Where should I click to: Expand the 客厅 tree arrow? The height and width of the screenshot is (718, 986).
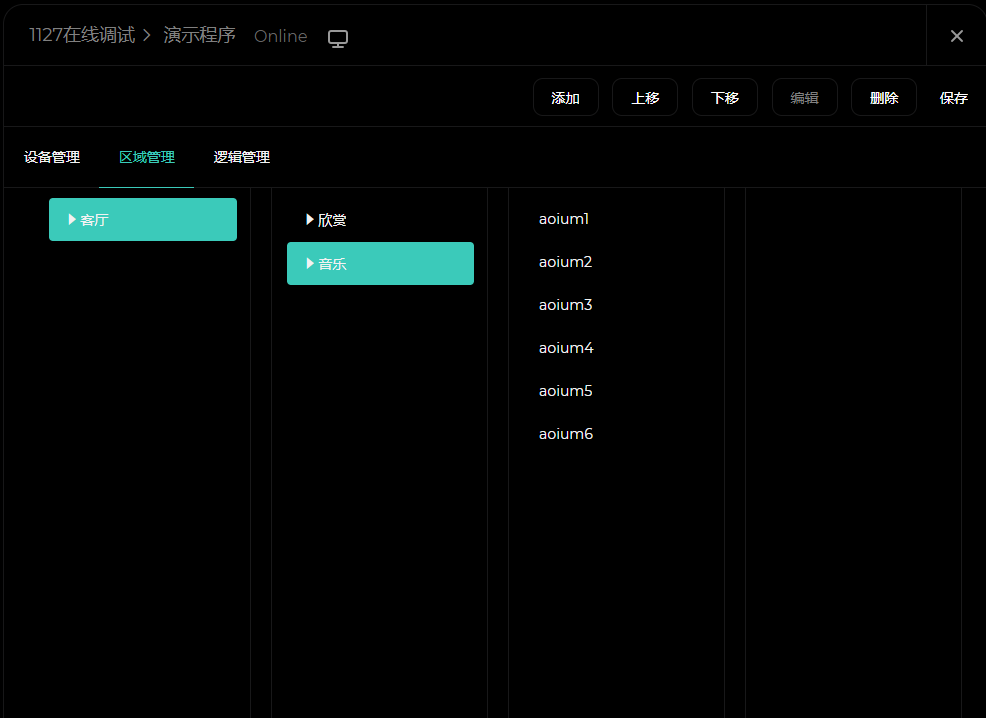72,219
